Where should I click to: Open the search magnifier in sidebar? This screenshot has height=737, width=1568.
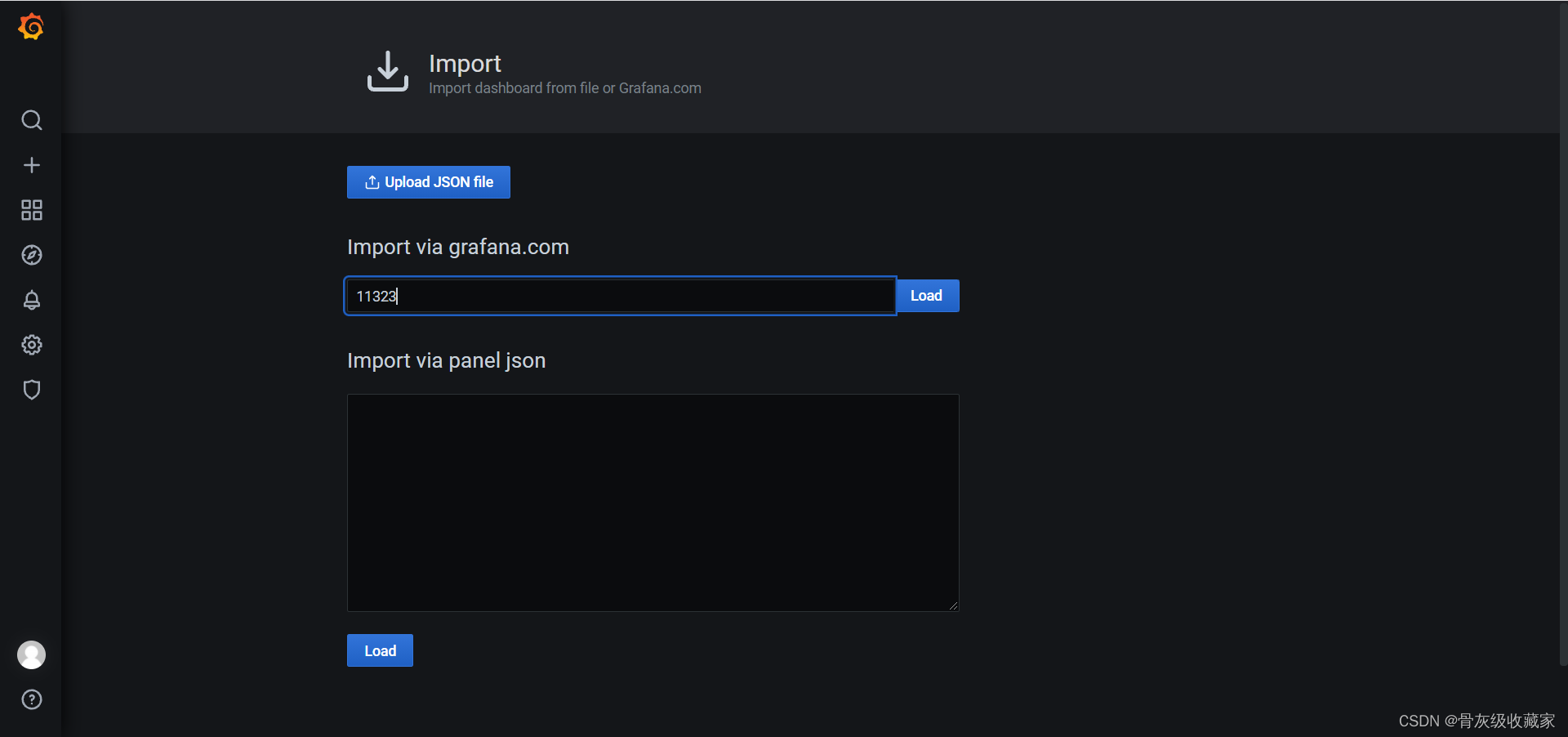click(31, 120)
